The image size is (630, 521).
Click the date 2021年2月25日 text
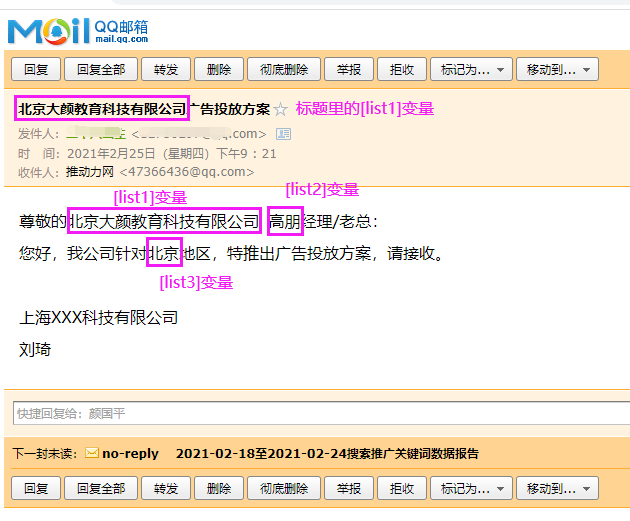click(111, 153)
